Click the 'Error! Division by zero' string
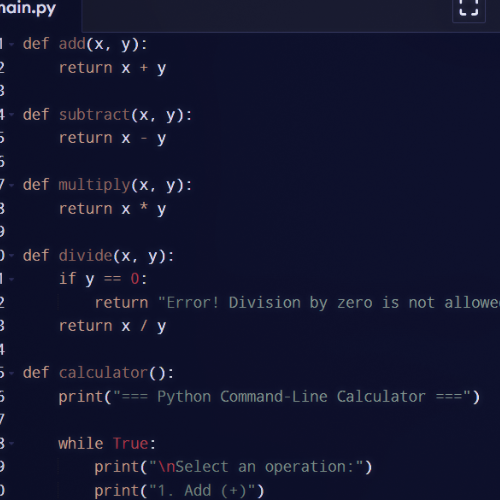Screen dimensions: 500x500 tap(329, 303)
